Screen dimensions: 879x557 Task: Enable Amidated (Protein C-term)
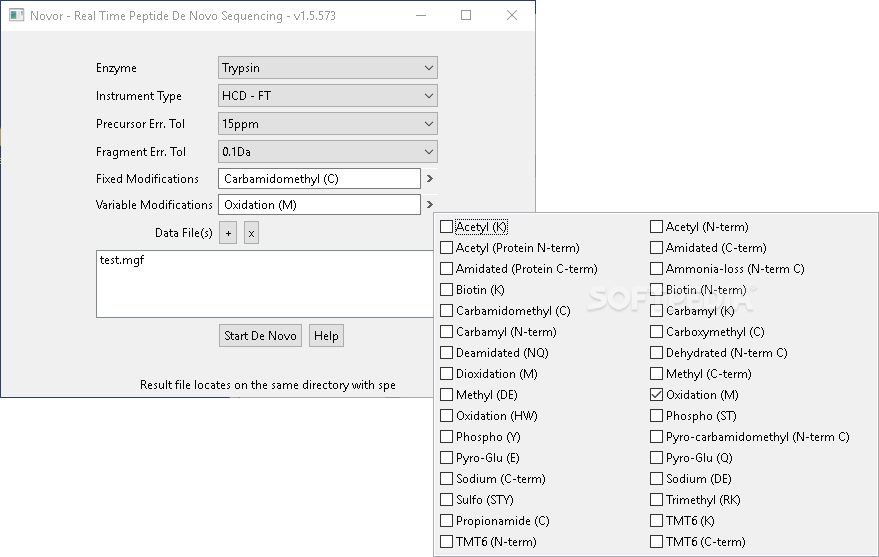[x=446, y=269]
